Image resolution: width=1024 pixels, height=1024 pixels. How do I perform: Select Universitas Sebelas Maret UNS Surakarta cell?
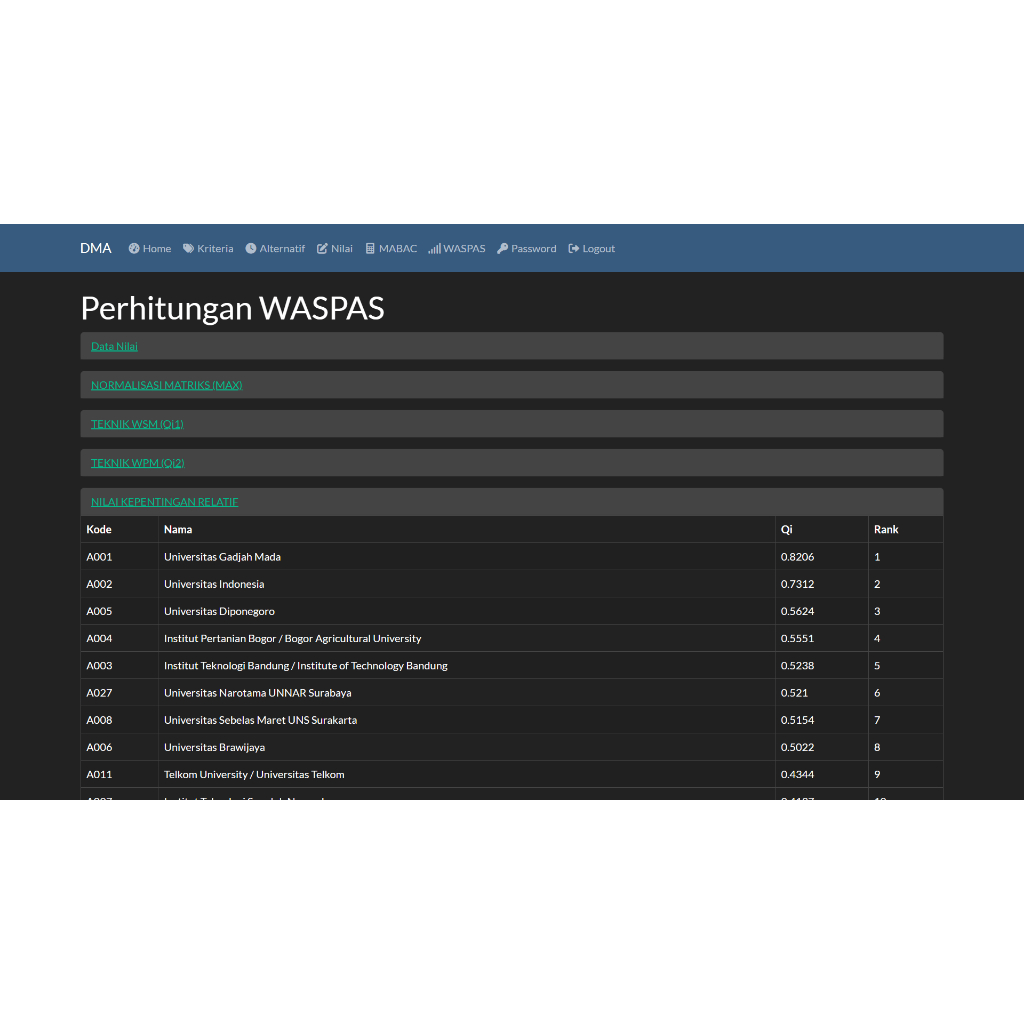tap(466, 720)
